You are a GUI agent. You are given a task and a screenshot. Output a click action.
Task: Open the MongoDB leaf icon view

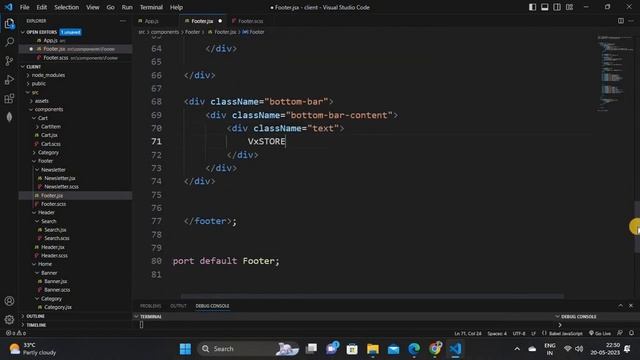coord(9,117)
